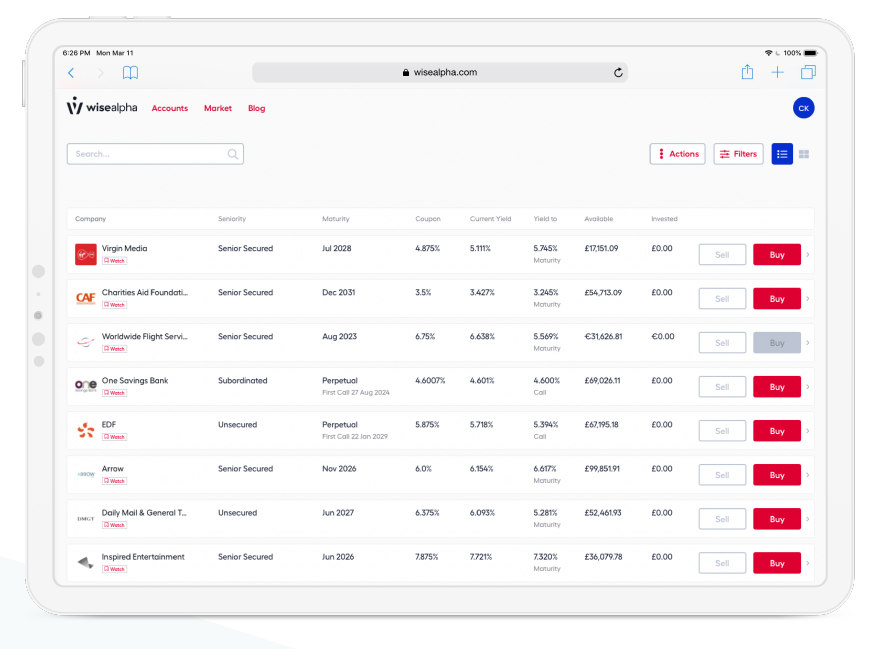The width and height of the screenshot is (873, 649).
Task: Buy the Inspired Entertainment bond
Action: click(x=777, y=563)
